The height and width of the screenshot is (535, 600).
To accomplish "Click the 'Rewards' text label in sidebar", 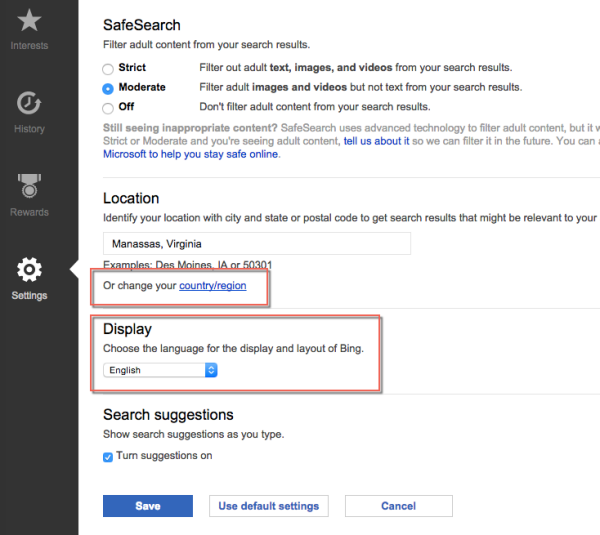I will pyautogui.click(x=30, y=212).
